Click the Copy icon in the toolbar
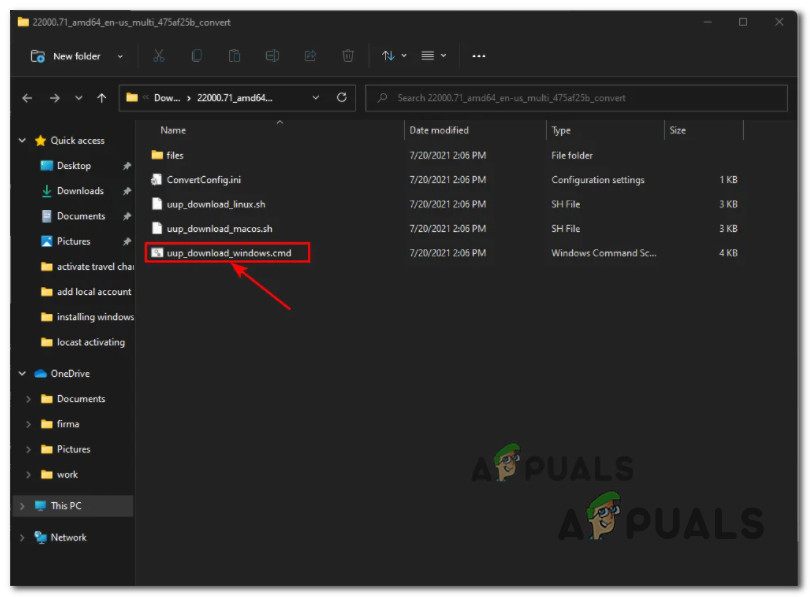Screen dimensions: 810x597 pyautogui.click(x=196, y=56)
